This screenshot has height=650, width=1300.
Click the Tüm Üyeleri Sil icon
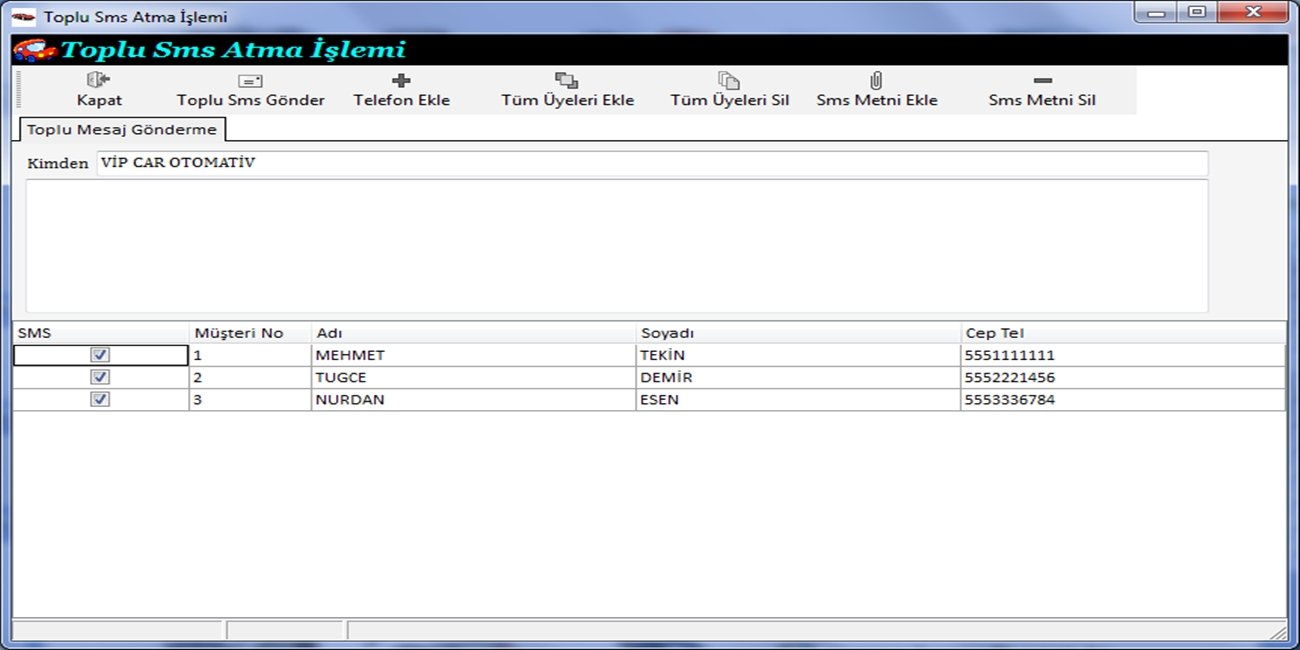pos(729,80)
